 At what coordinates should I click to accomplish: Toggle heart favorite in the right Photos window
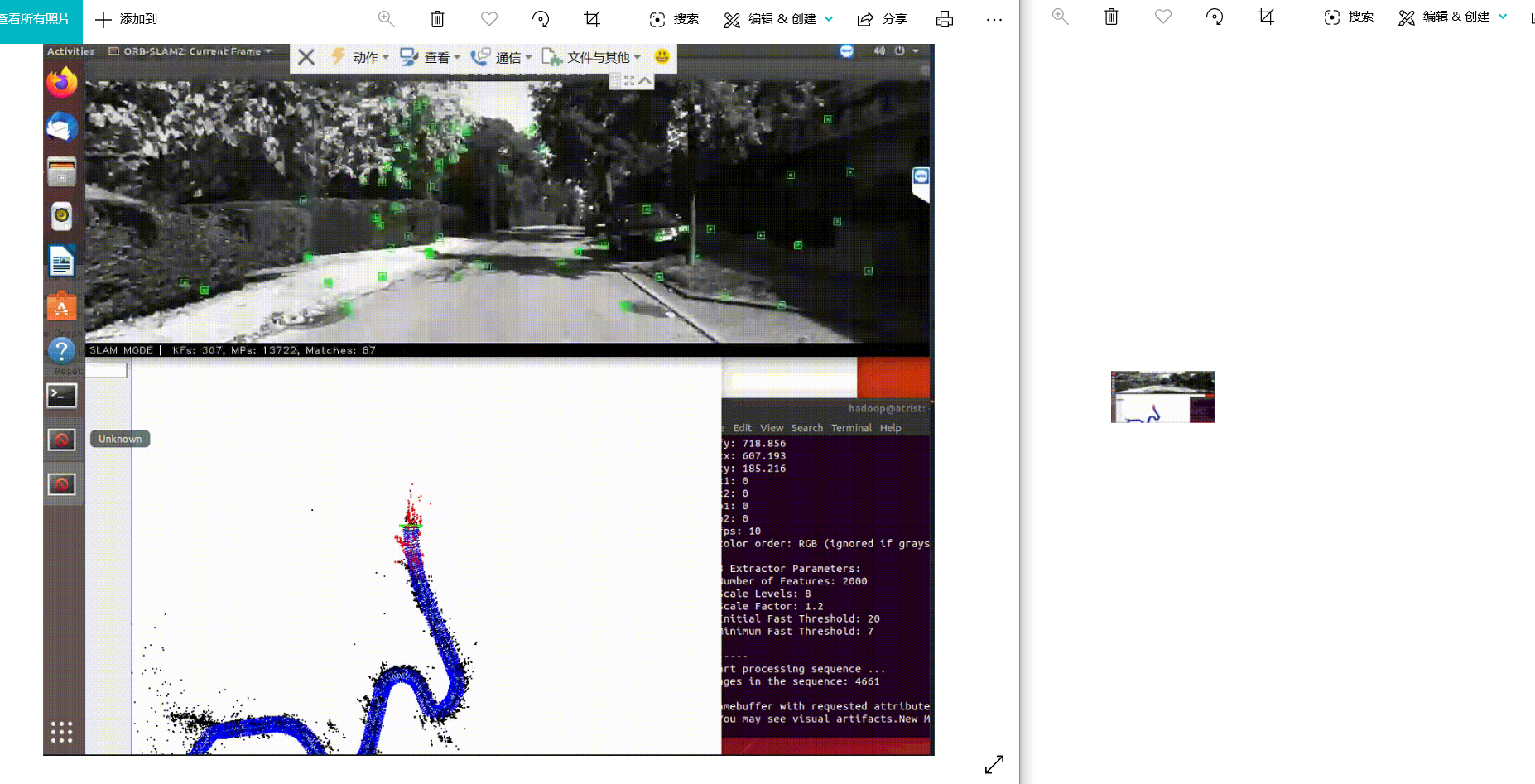pos(1163,16)
